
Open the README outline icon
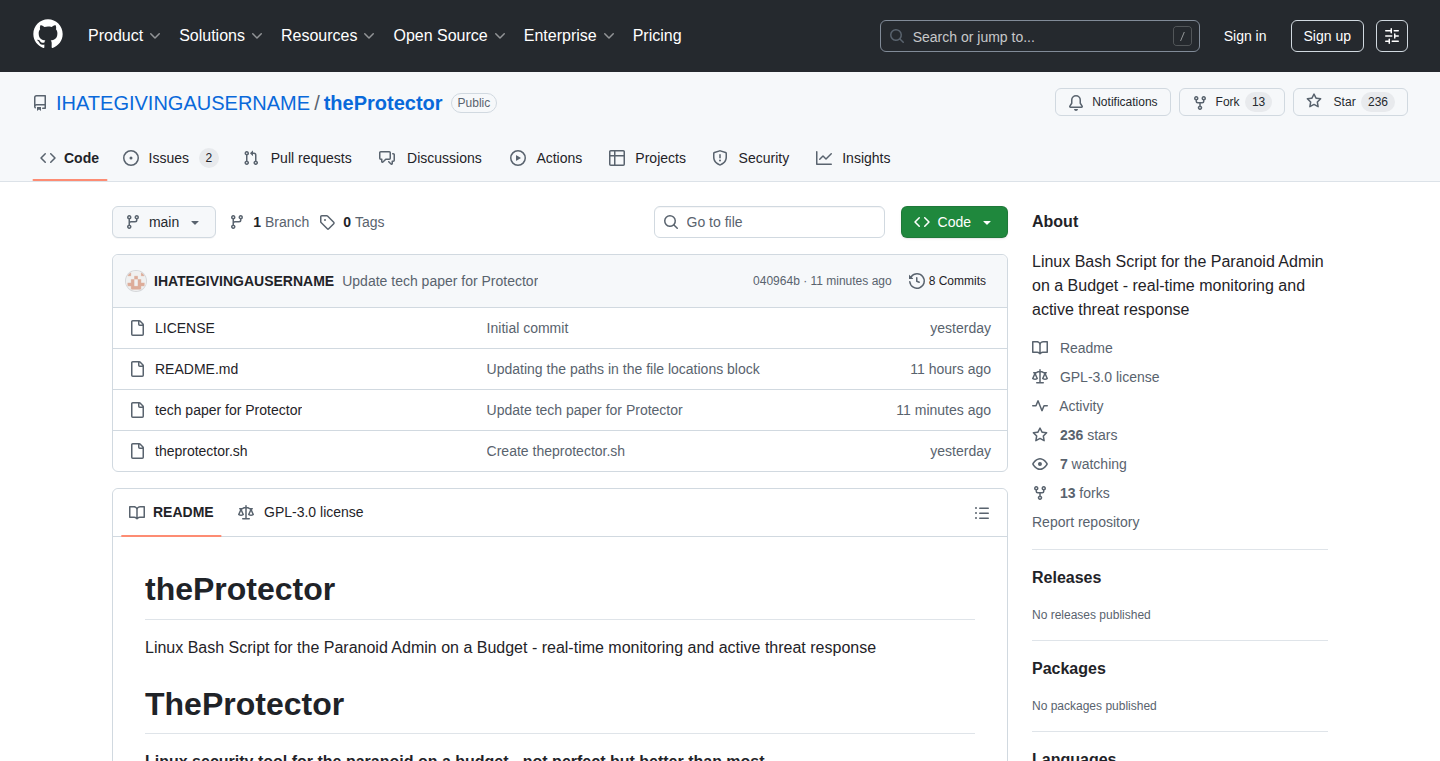click(x=982, y=513)
